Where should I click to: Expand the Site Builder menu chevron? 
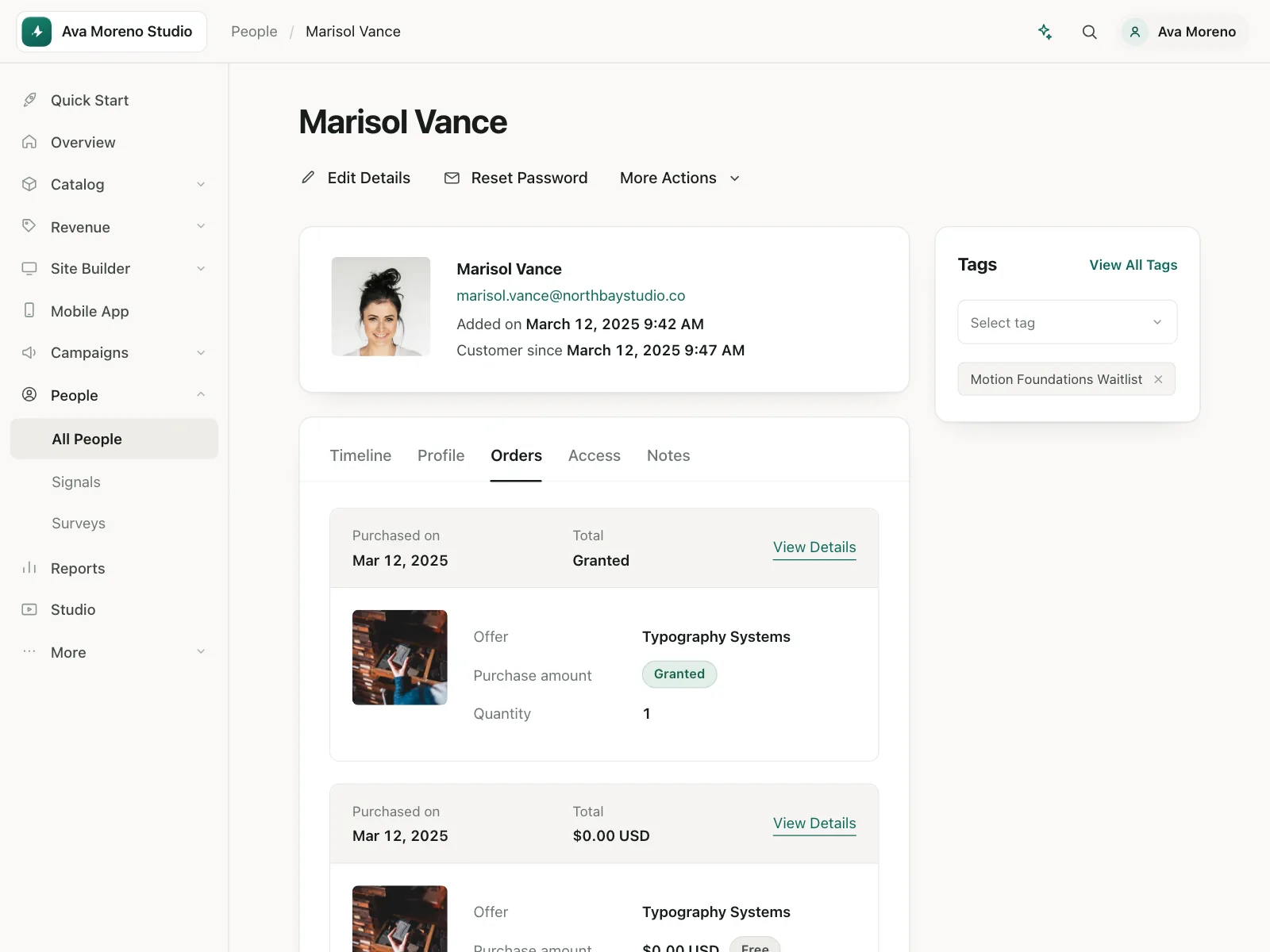(x=201, y=268)
